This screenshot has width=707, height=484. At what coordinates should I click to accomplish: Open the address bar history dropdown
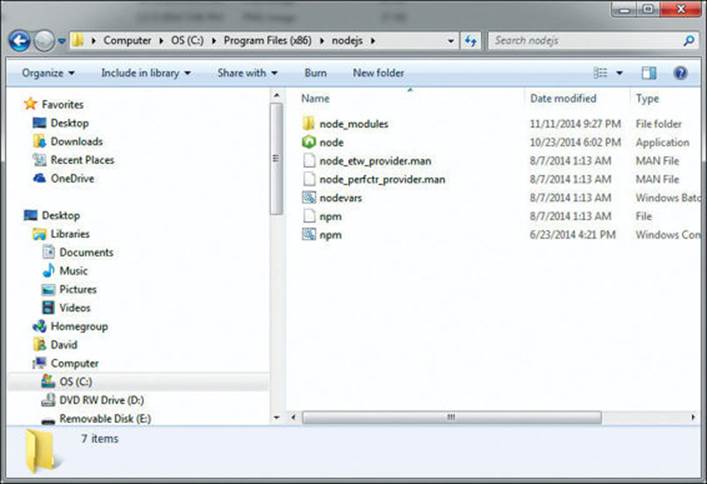click(x=450, y=41)
